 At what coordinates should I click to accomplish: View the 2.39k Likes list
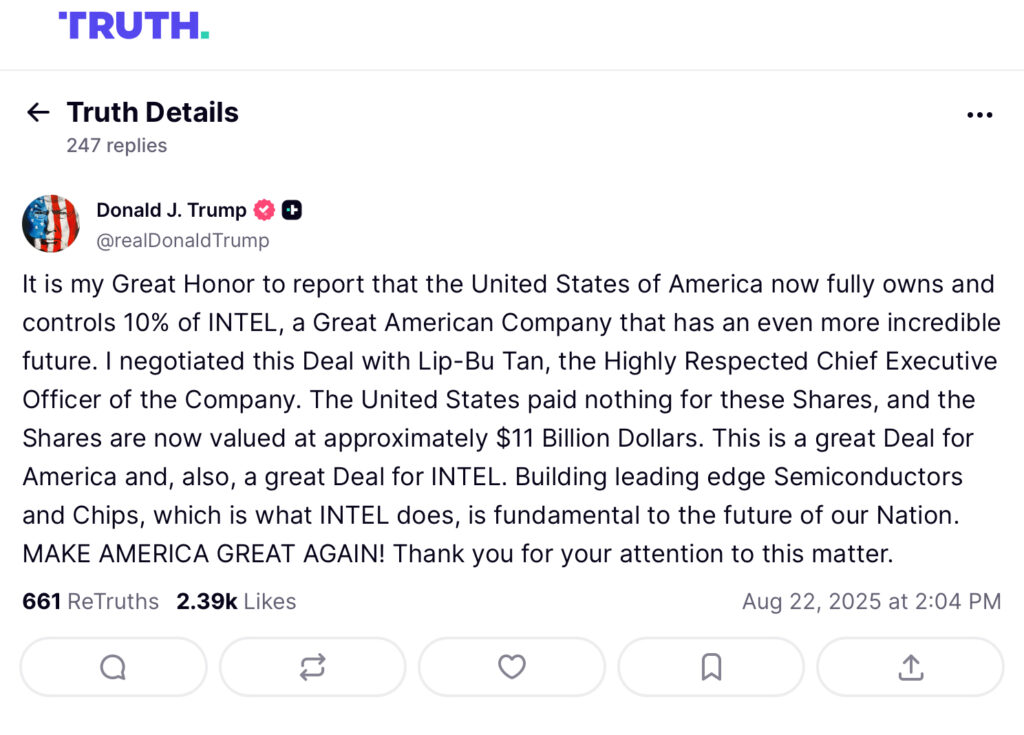click(236, 601)
